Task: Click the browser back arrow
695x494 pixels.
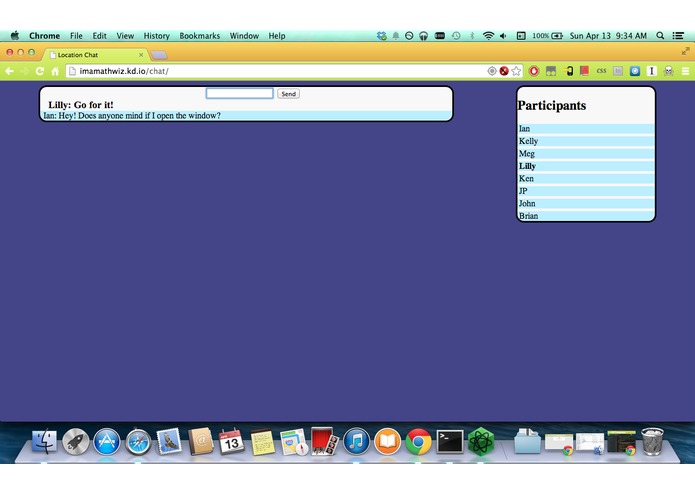Action: tap(9, 71)
